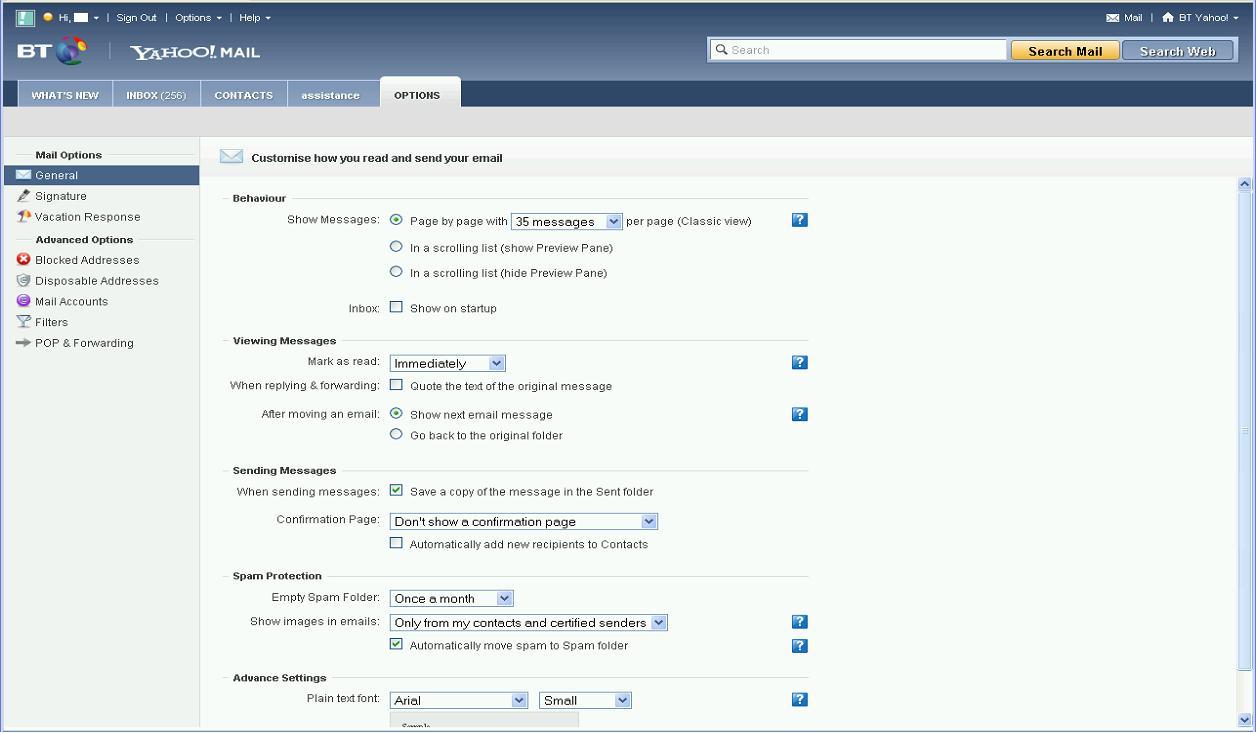Click the Blocked Addresses red icon
The width and height of the screenshot is (1256, 733).
[x=24, y=260]
